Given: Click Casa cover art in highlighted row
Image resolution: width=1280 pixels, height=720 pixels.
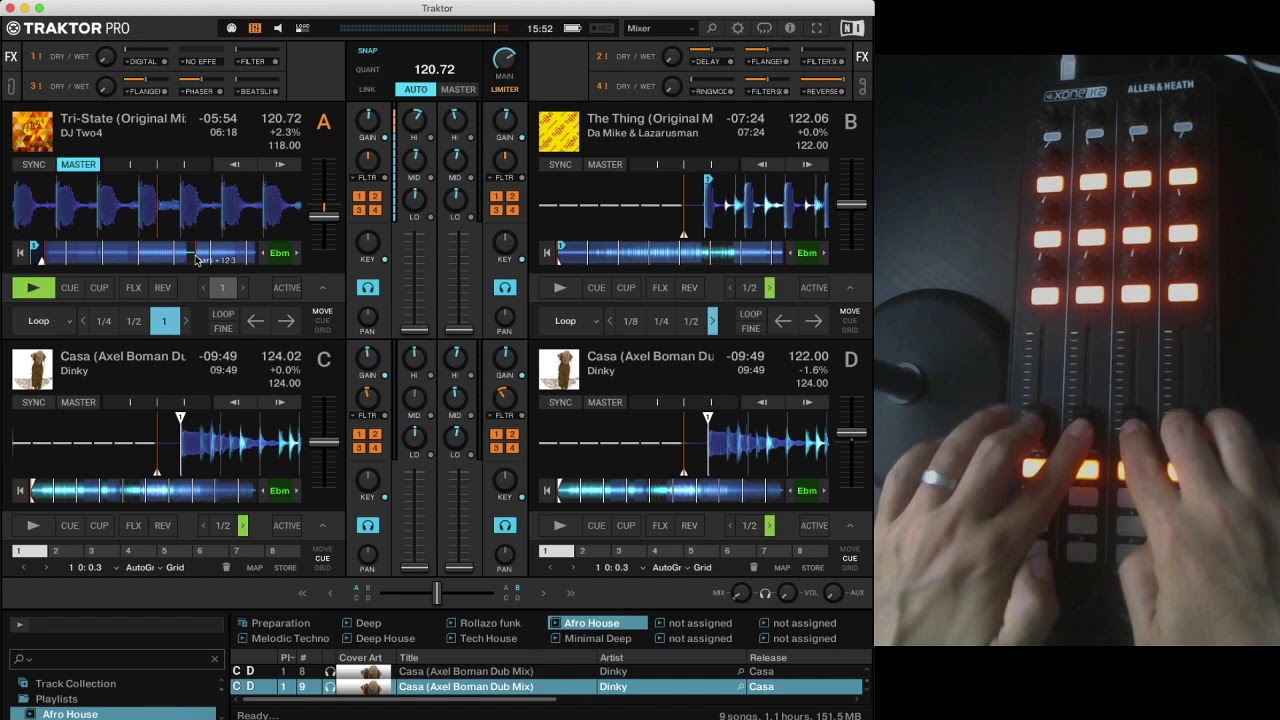Looking at the screenshot, I should (363, 687).
